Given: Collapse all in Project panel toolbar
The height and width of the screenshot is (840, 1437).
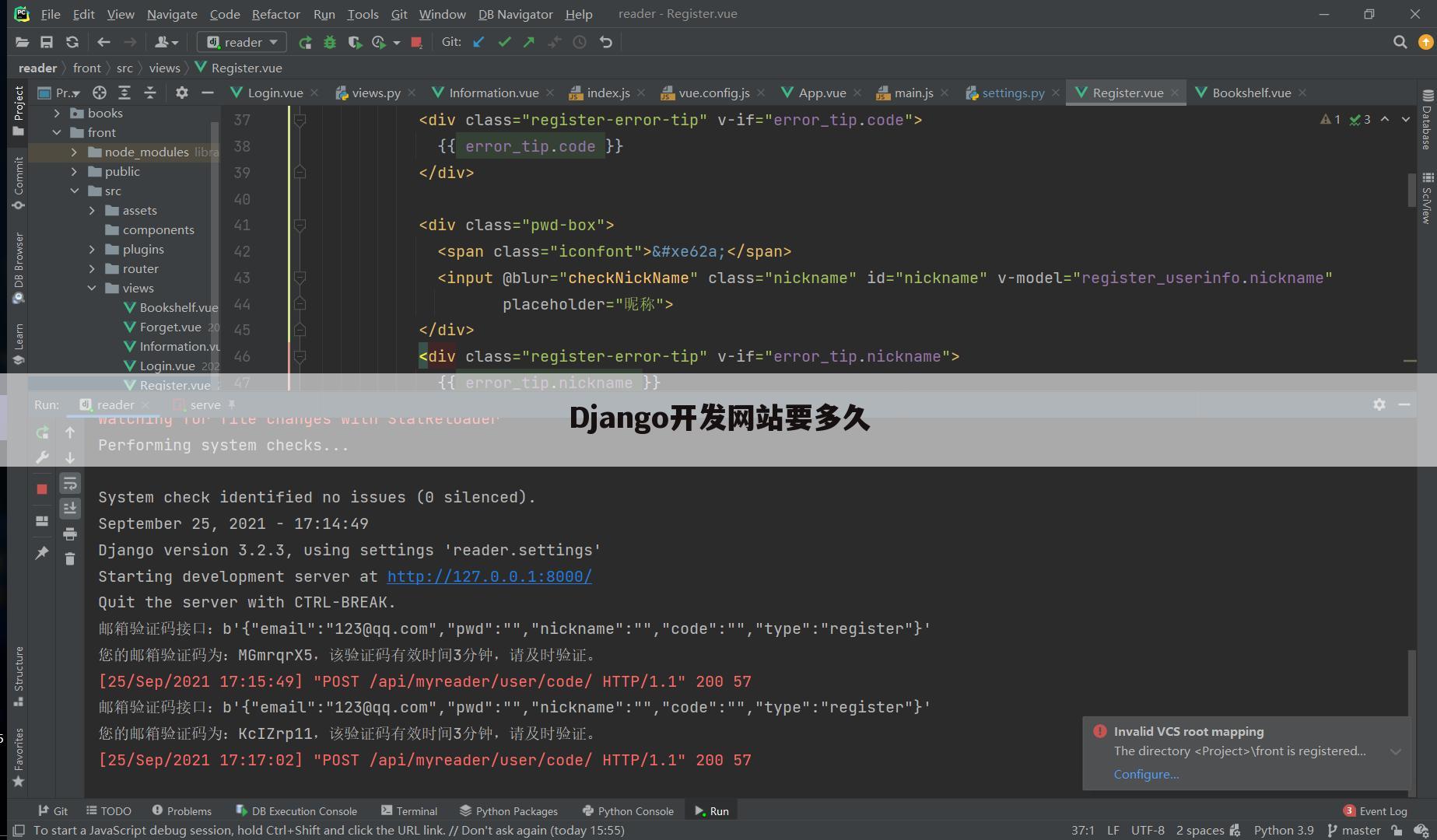Looking at the screenshot, I should 150,93.
